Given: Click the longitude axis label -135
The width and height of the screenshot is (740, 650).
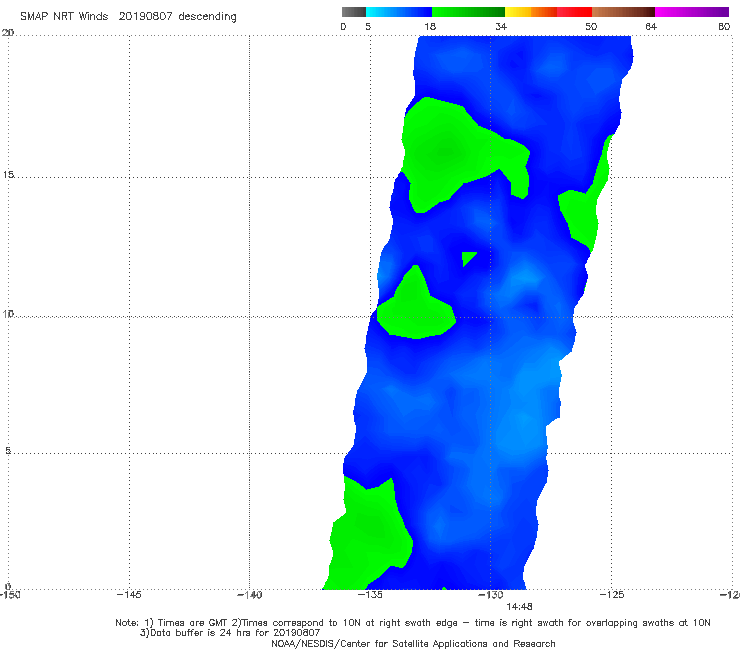Looking at the screenshot, I should click(370, 595).
